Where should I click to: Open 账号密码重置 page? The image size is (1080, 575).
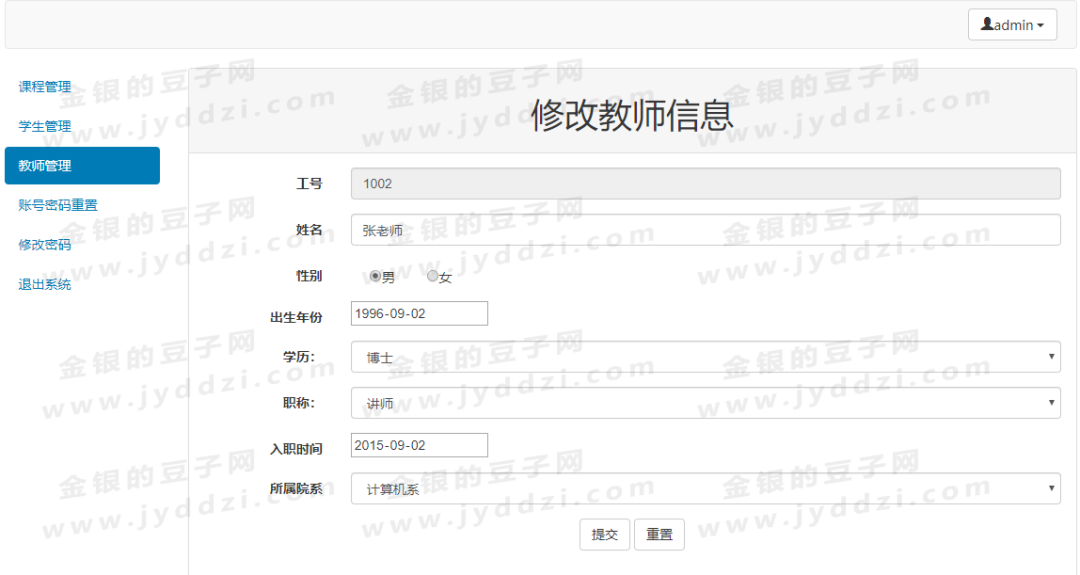58,205
